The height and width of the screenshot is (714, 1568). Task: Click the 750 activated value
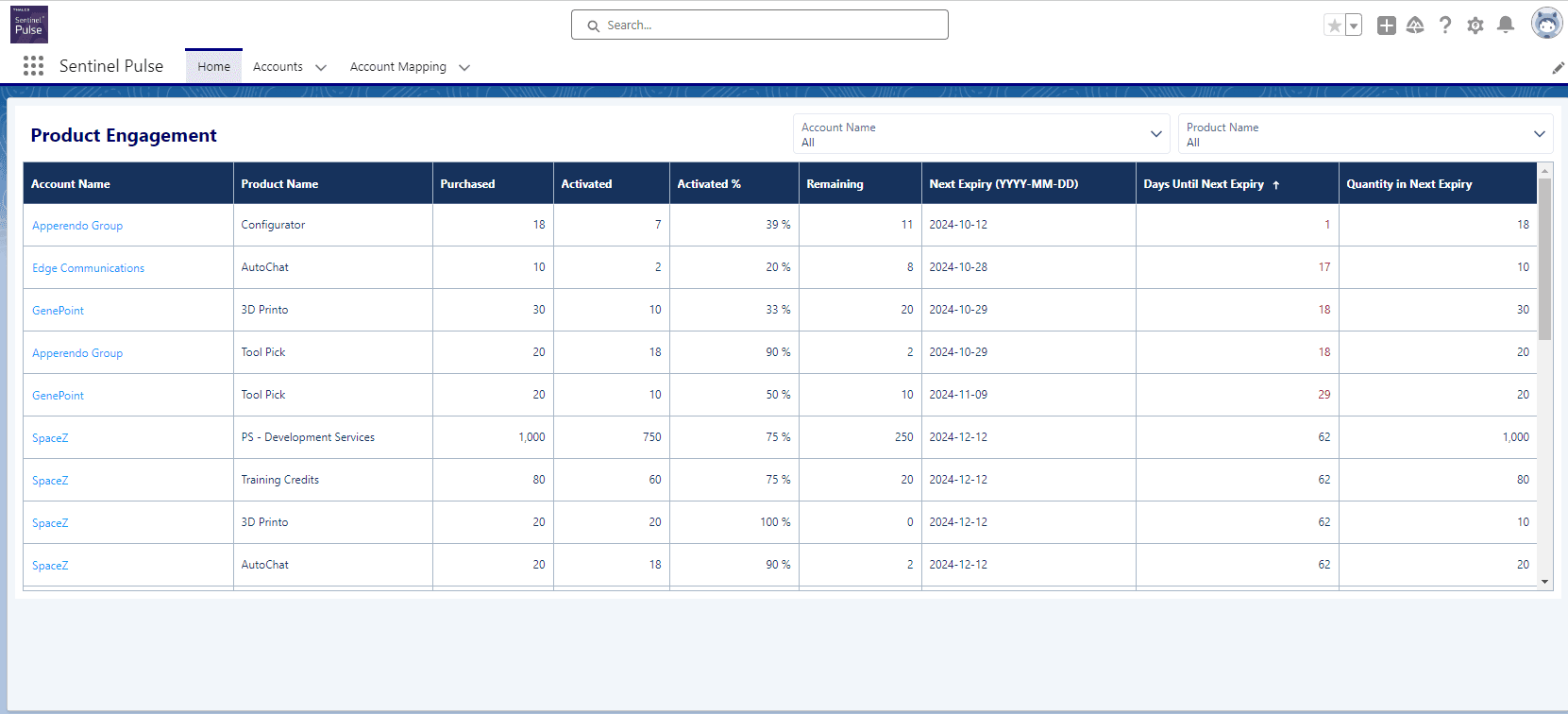tap(651, 437)
